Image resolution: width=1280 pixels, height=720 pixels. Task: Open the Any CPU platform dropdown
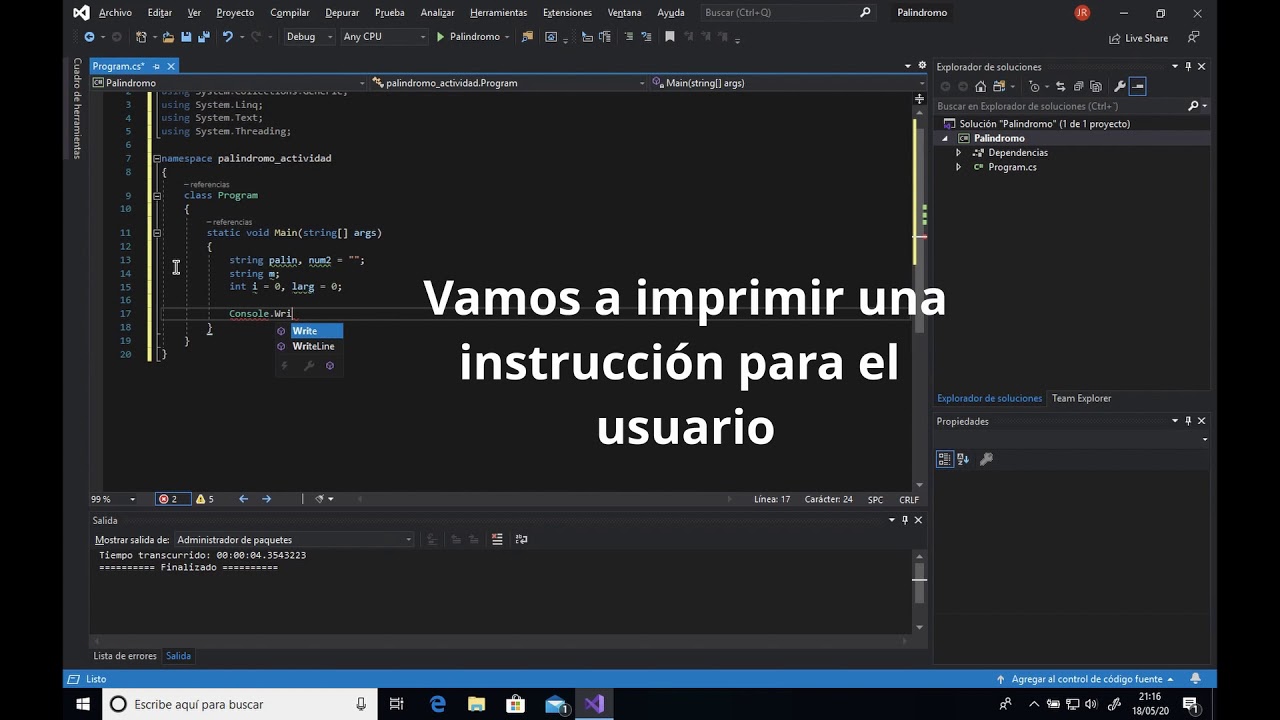point(384,37)
